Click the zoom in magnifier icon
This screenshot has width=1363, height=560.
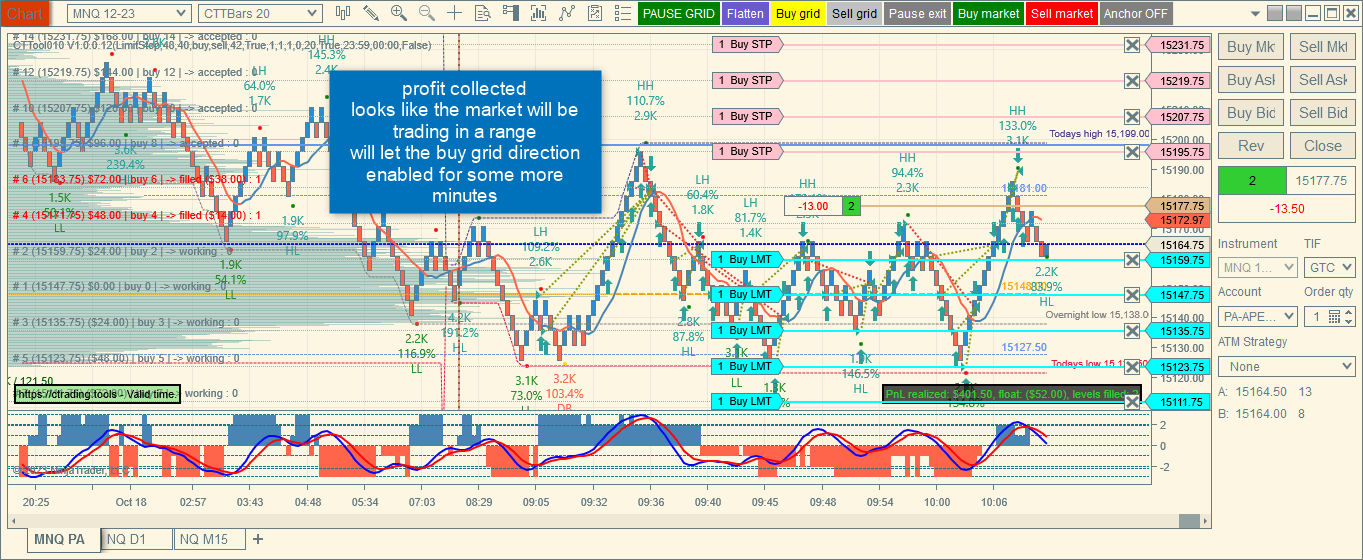[x=399, y=13]
